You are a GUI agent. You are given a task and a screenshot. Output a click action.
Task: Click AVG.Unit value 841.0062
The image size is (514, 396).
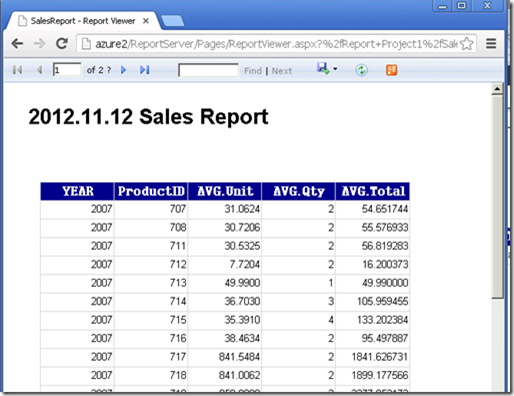pyautogui.click(x=239, y=376)
